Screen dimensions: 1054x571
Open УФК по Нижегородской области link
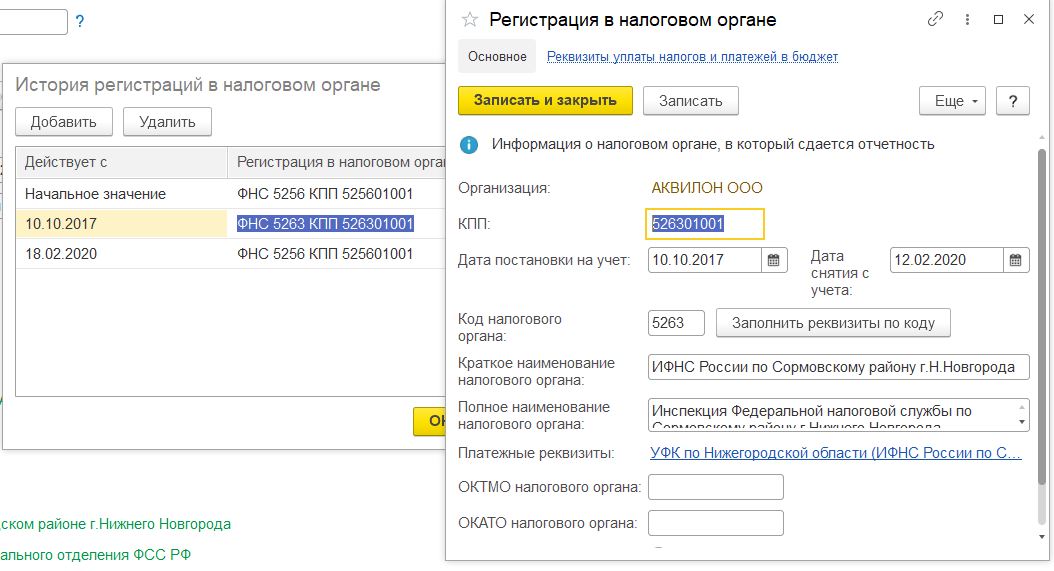[x=835, y=453]
